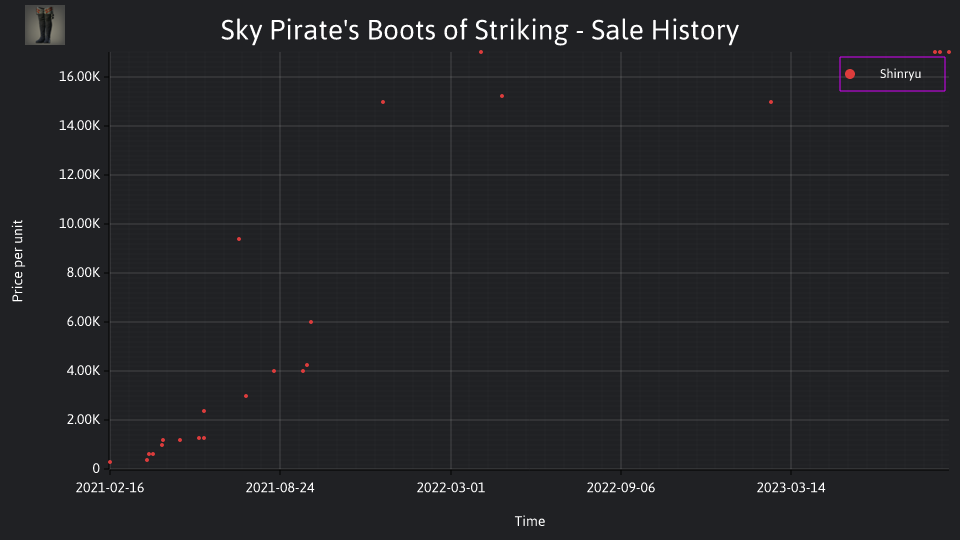Screen dimensions: 960x540
Task: Click the Time axis title
Action: click(530, 521)
